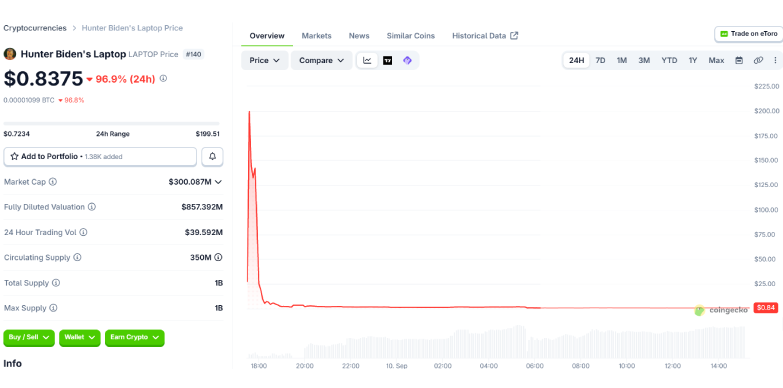Open the Historical Data tab
This screenshot has height=388, width=783.
[485, 35]
